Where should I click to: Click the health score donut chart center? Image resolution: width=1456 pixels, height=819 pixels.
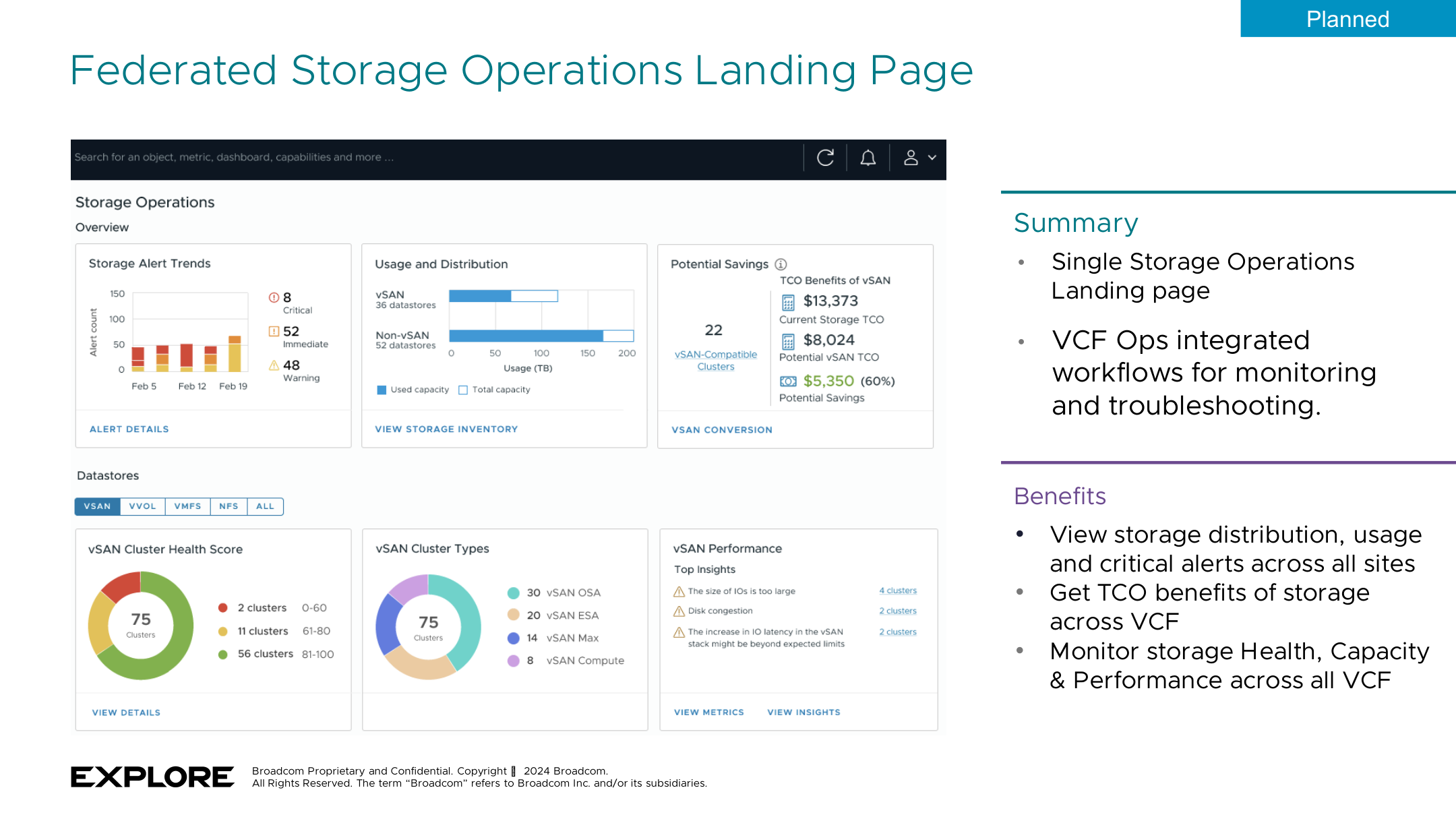pyautogui.click(x=140, y=625)
